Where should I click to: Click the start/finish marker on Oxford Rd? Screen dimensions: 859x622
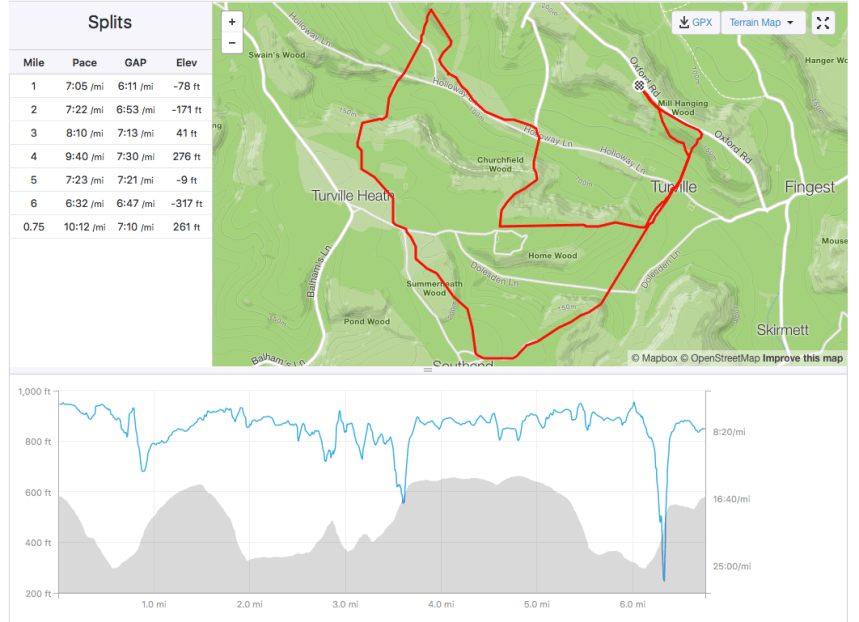(x=639, y=86)
